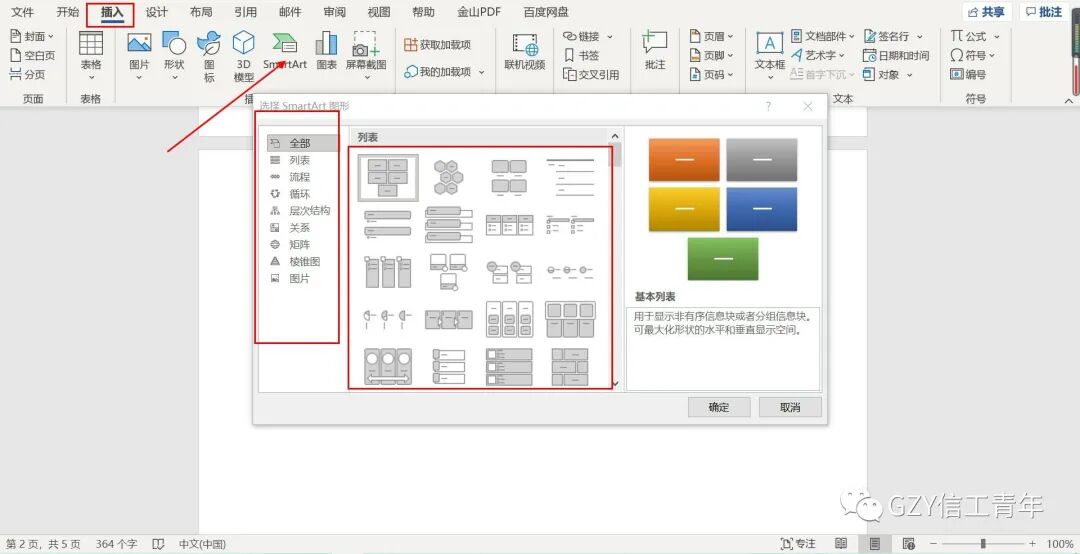1080x554 pixels.
Task: Insert 图标 icons from the ribbon
Action: (209, 57)
